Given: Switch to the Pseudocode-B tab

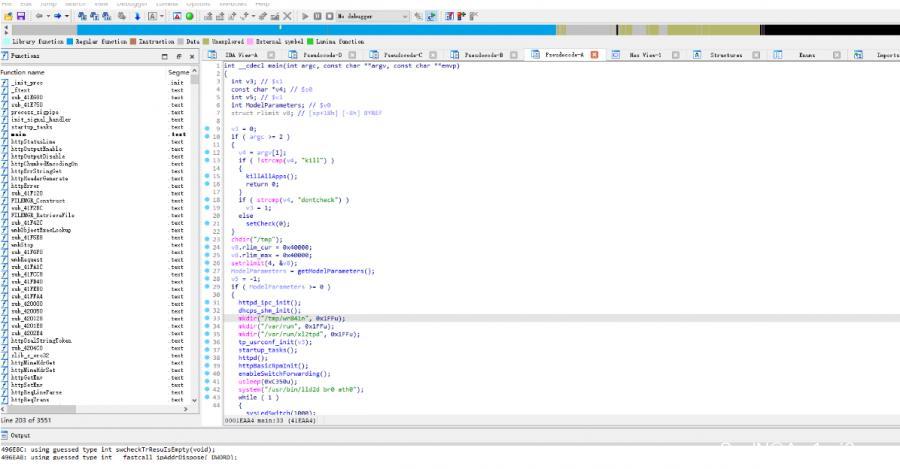Looking at the screenshot, I should click(483, 55).
